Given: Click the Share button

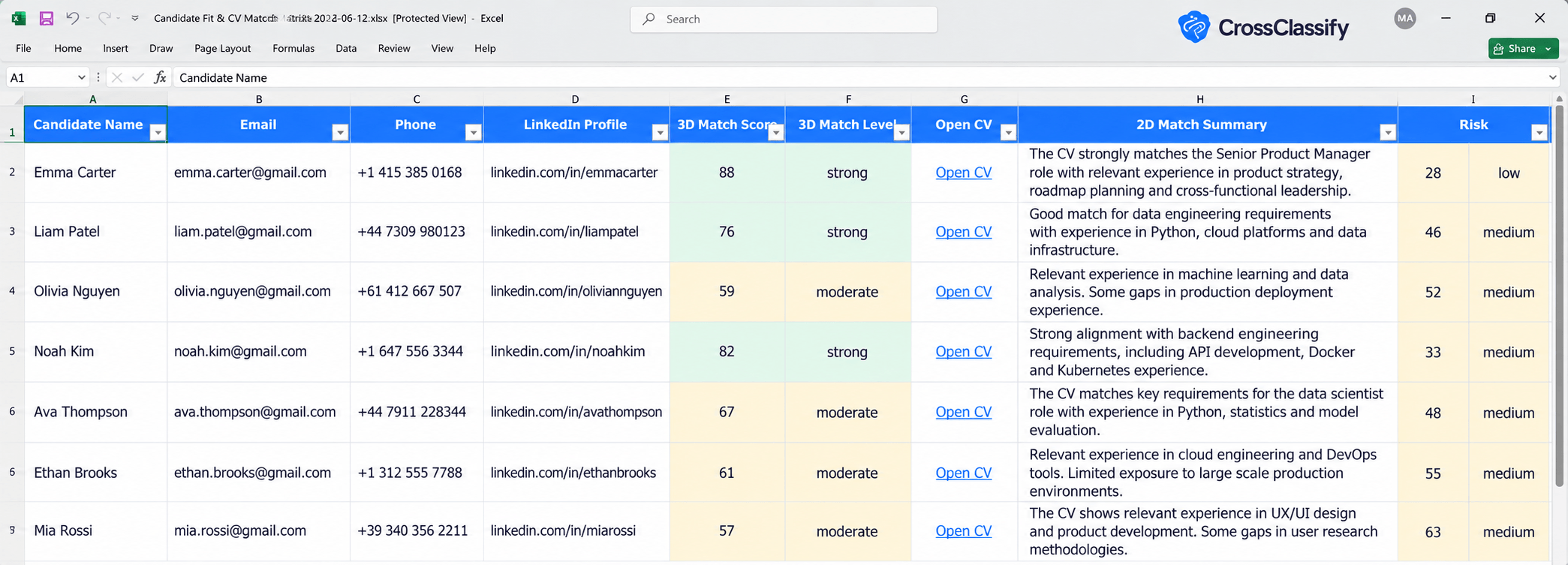Looking at the screenshot, I should click(1515, 49).
